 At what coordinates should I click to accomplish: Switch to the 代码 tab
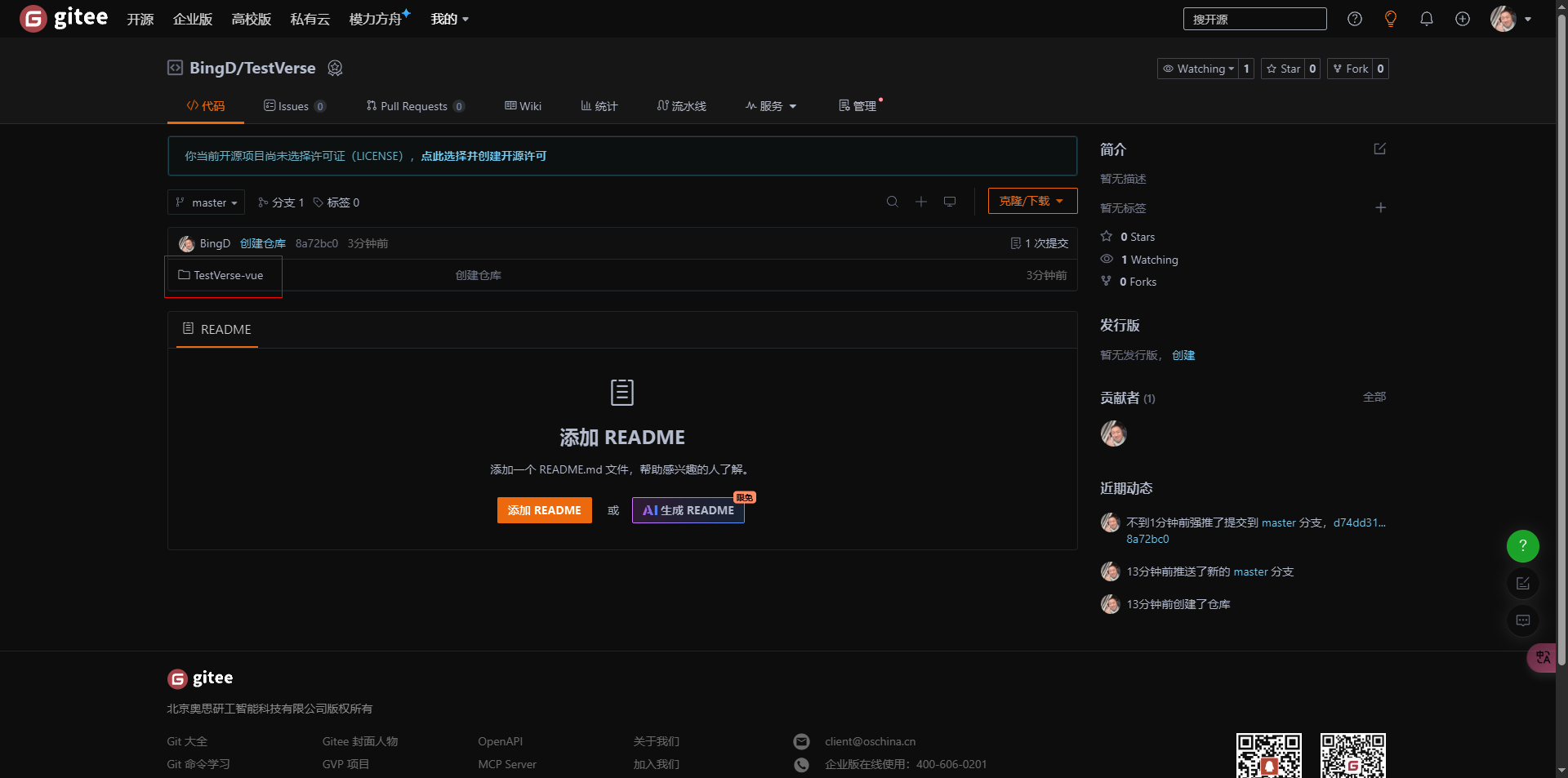point(206,106)
